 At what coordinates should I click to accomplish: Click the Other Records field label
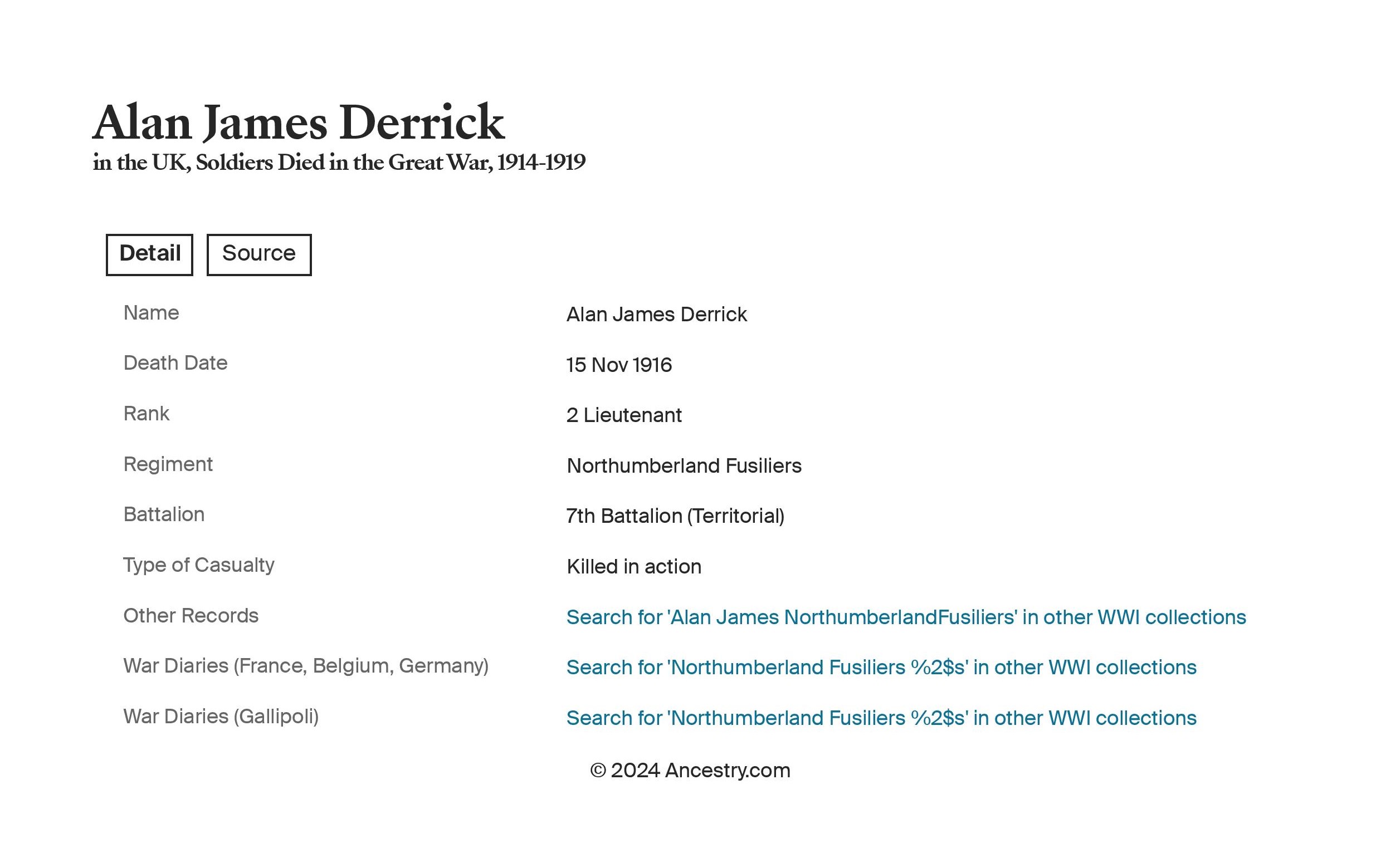pos(191,616)
